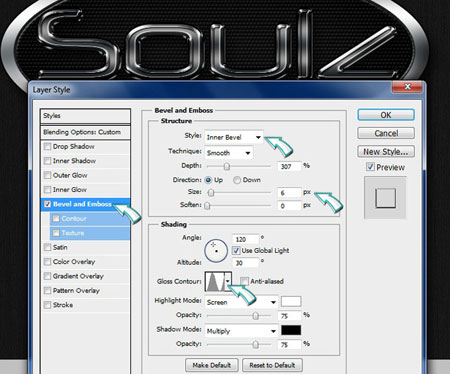Screen dimensions: 450x374
Task: Select the Down direction radio button
Action: point(237,180)
